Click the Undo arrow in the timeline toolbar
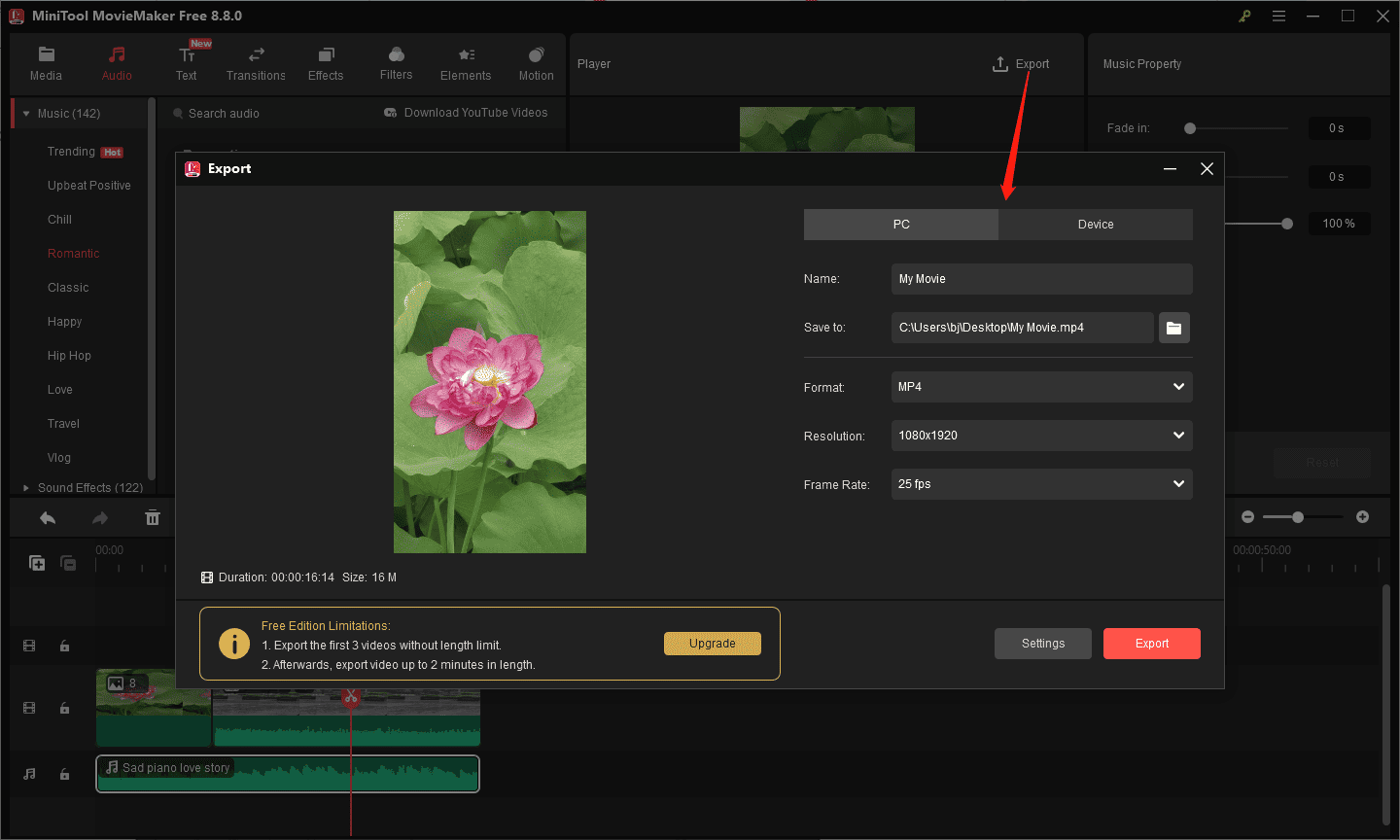Image resolution: width=1400 pixels, height=840 pixels. coord(48,518)
